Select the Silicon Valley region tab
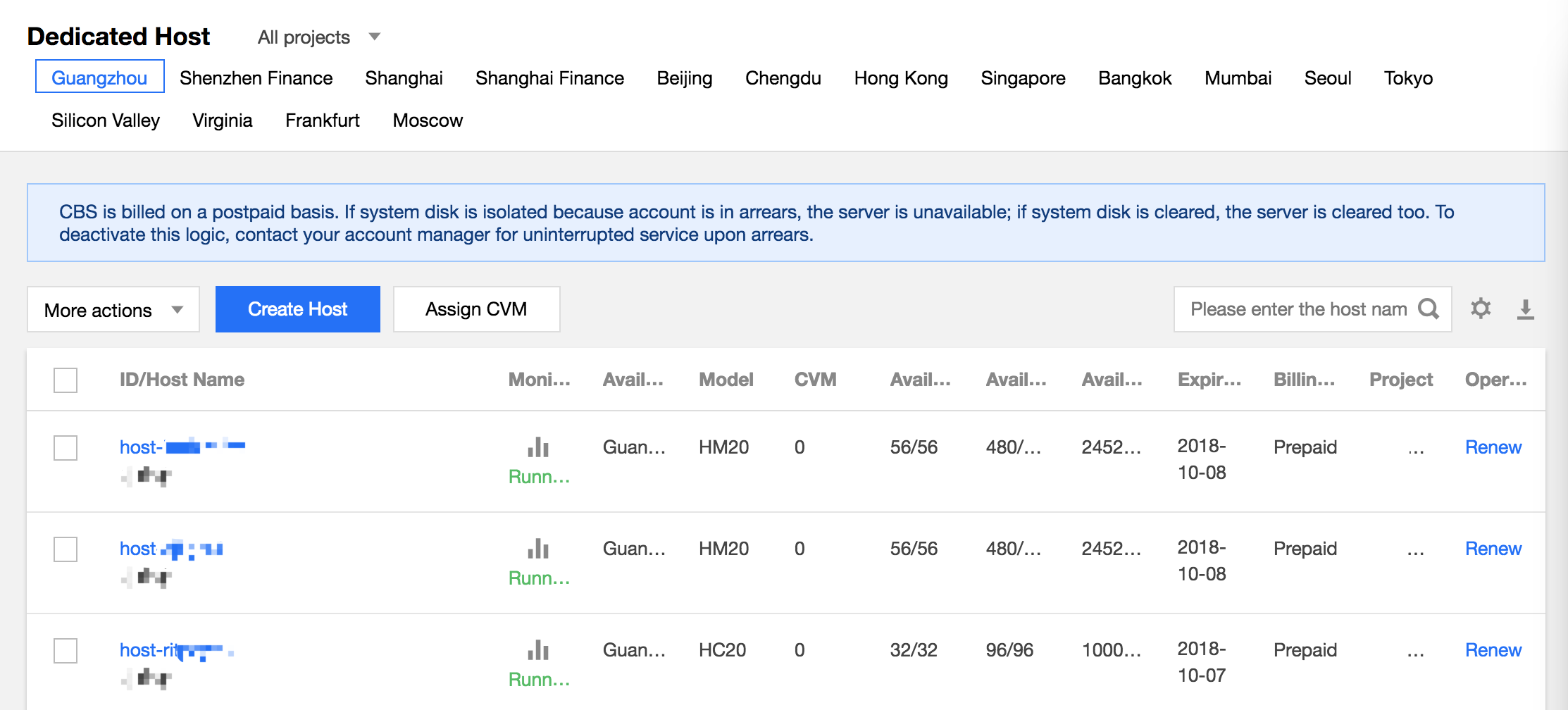This screenshot has width=1568, height=710. [106, 120]
